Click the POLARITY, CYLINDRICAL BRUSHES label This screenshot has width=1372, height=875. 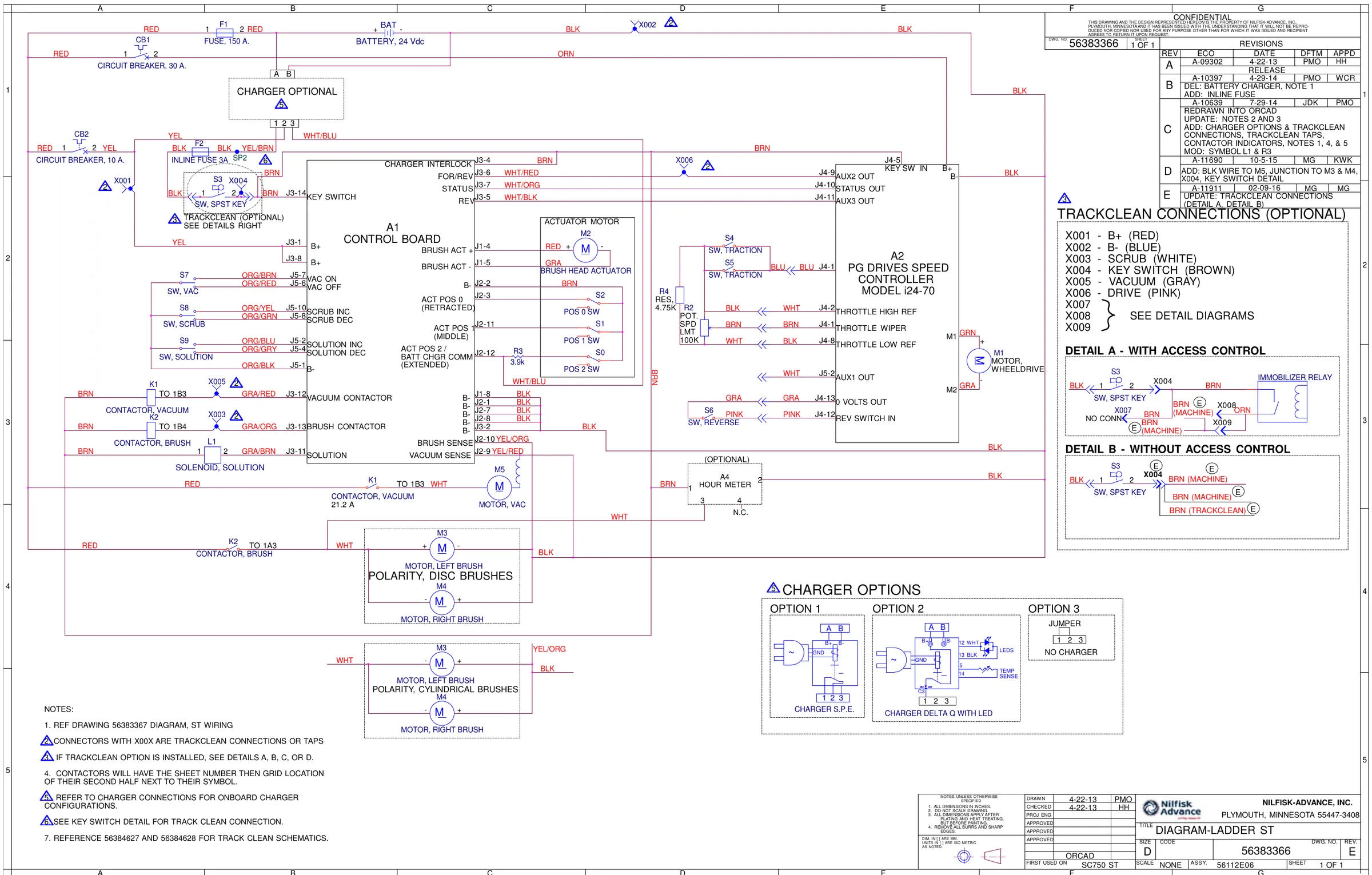pyautogui.click(x=445, y=689)
